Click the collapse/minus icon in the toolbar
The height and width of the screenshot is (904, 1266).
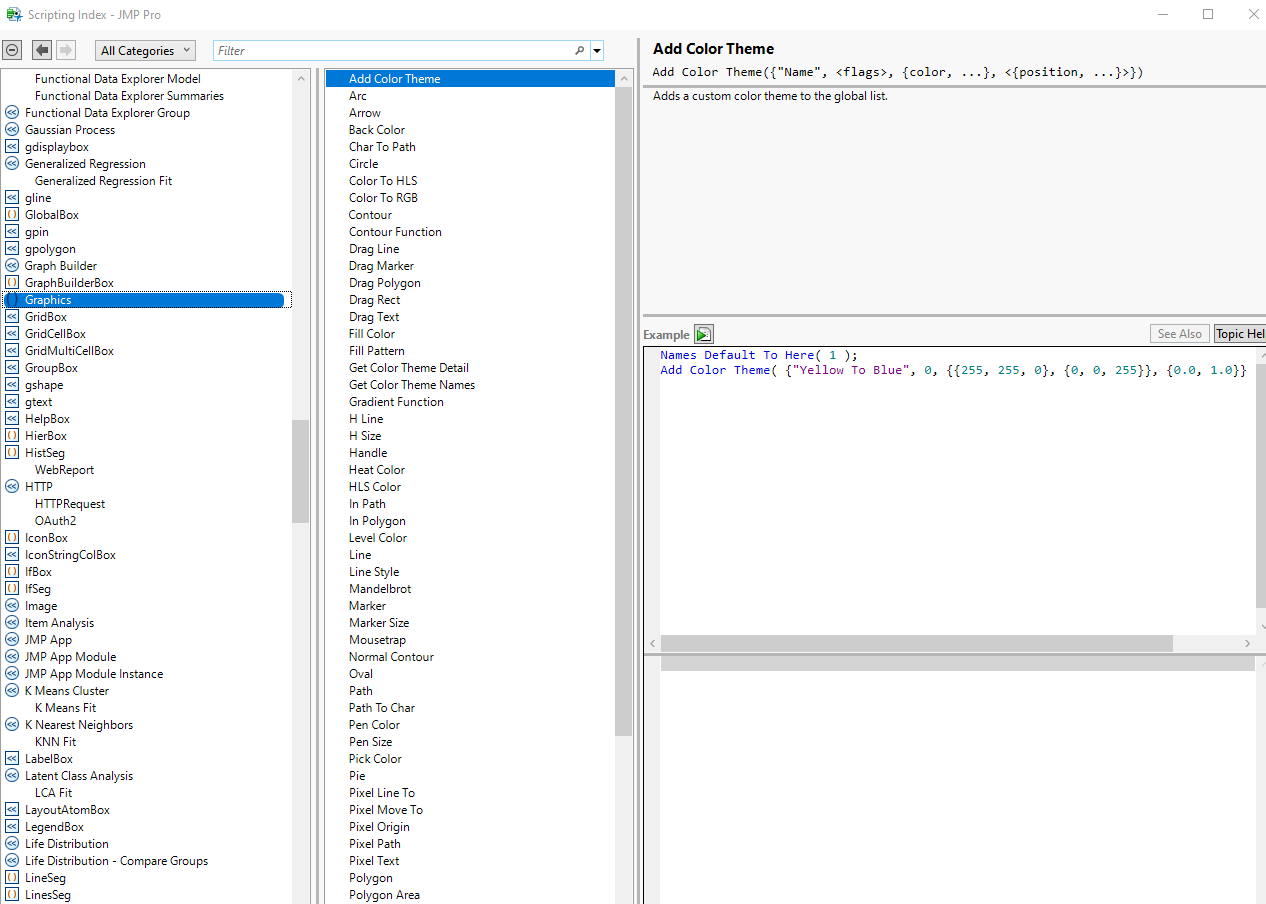(12, 49)
